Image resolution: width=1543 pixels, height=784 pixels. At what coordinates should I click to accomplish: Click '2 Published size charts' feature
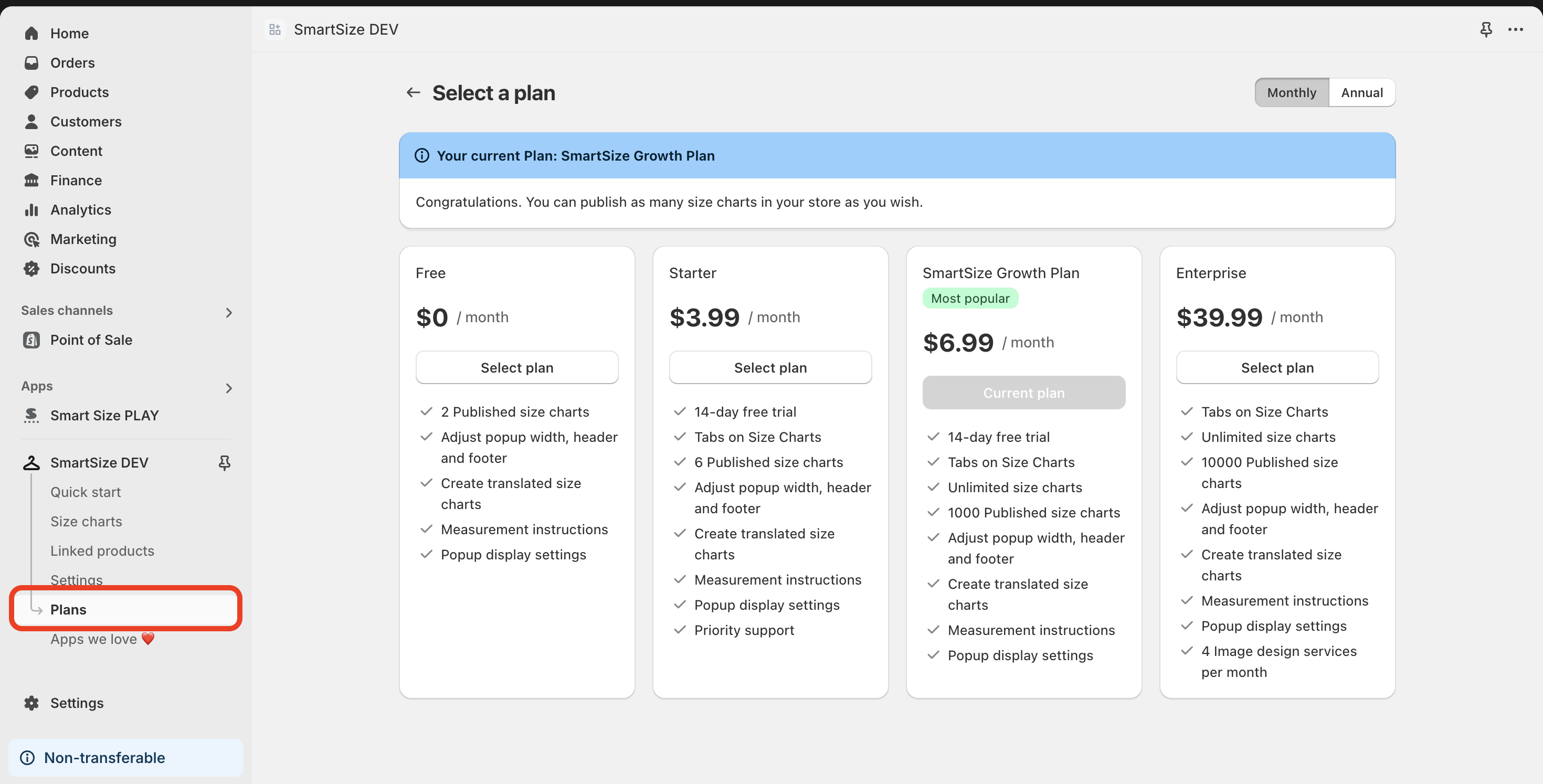[514, 411]
